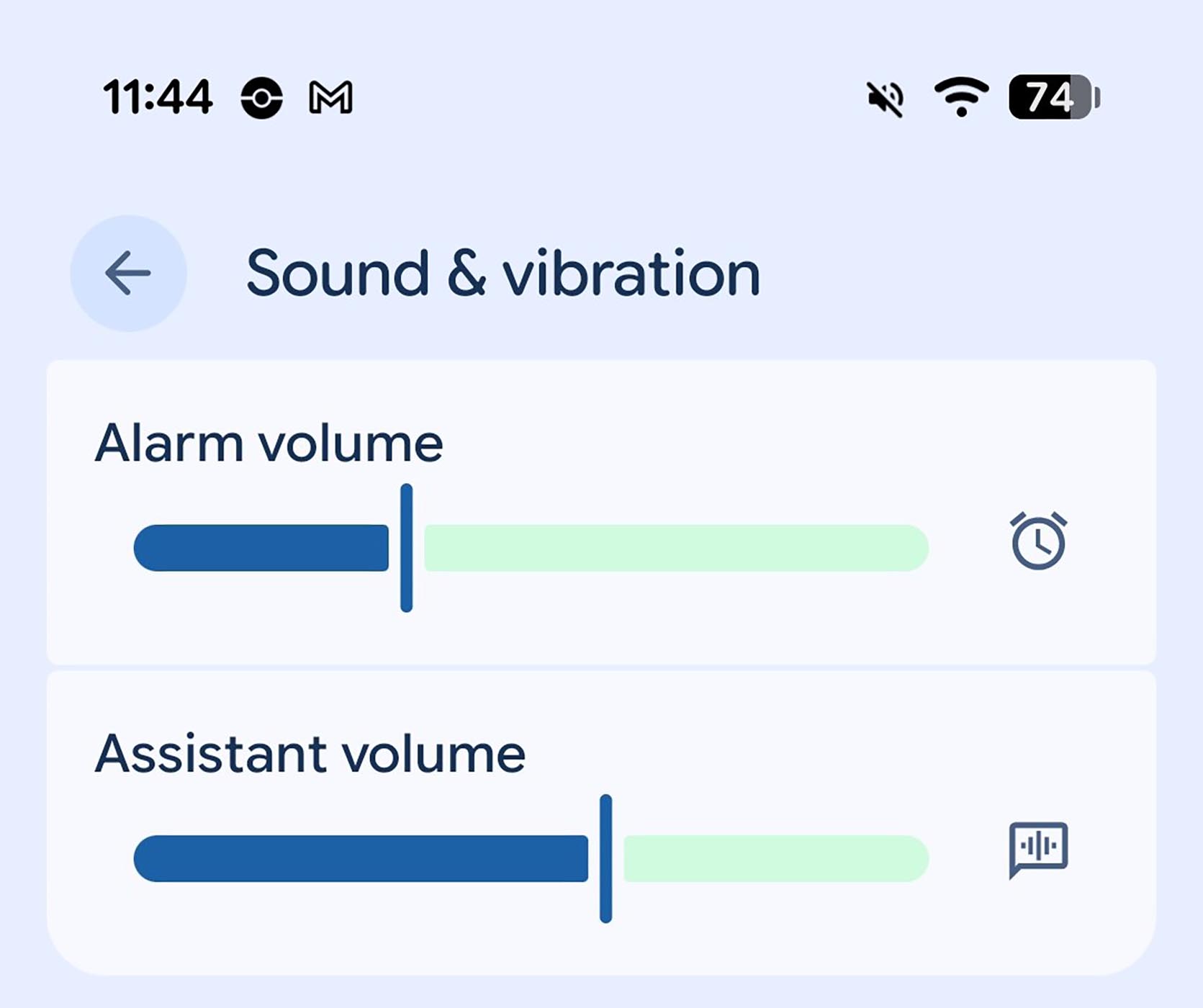Click the filled blue Assistant volume bar
Screen dimensions: 1203x1008
point(360,858)
